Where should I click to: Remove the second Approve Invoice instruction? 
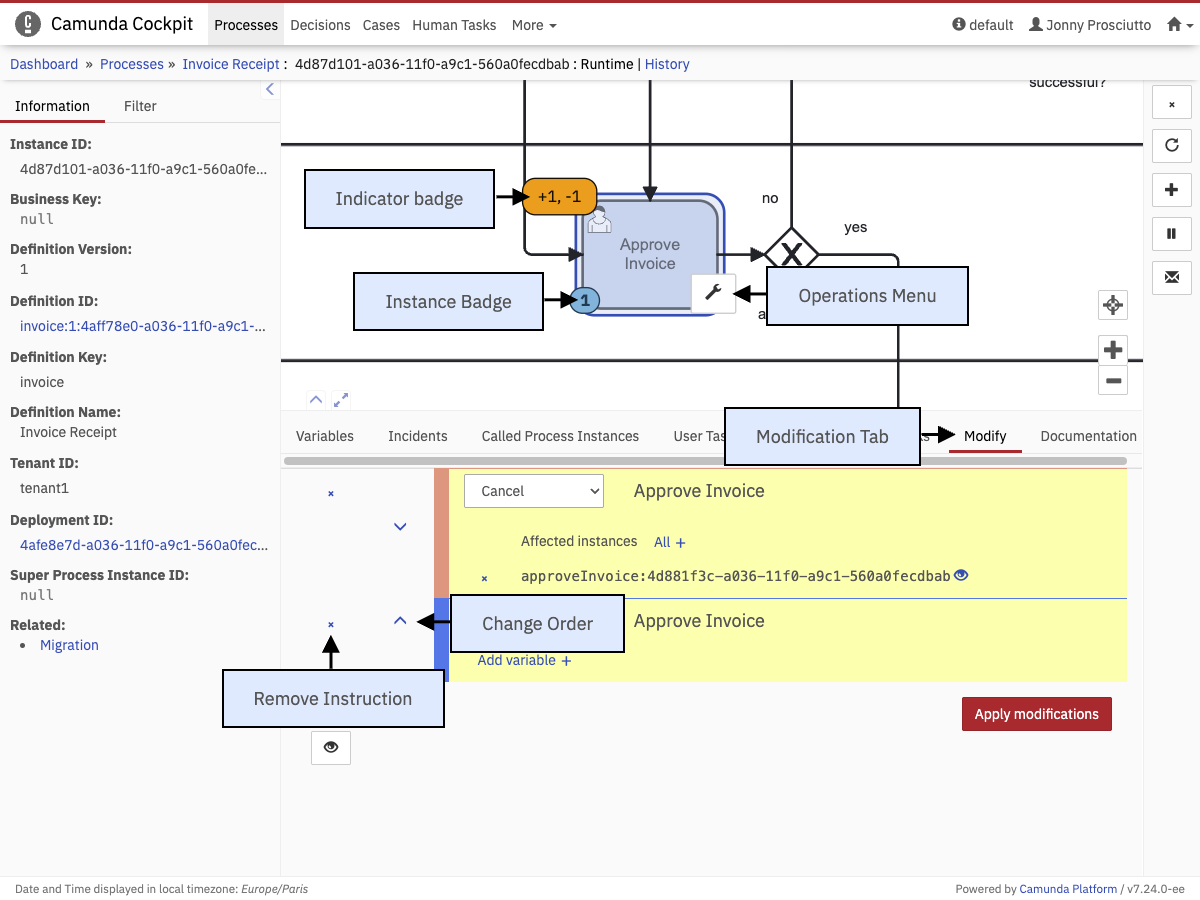[331, 625]
